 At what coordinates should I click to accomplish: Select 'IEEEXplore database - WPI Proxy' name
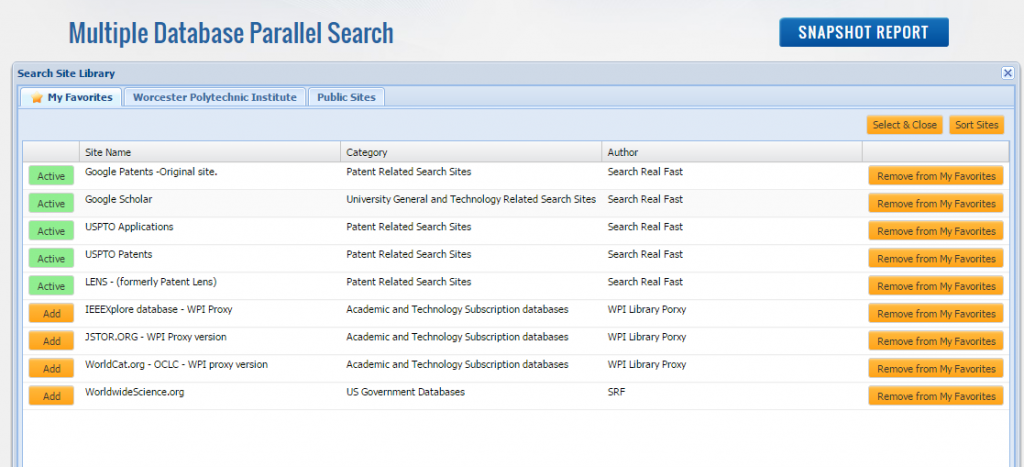point(159,309)
